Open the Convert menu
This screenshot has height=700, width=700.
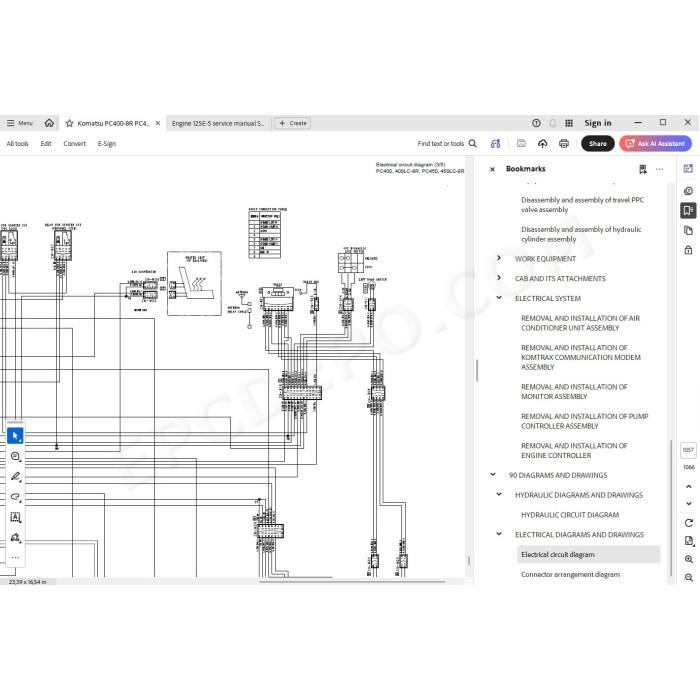coord(75,144)
